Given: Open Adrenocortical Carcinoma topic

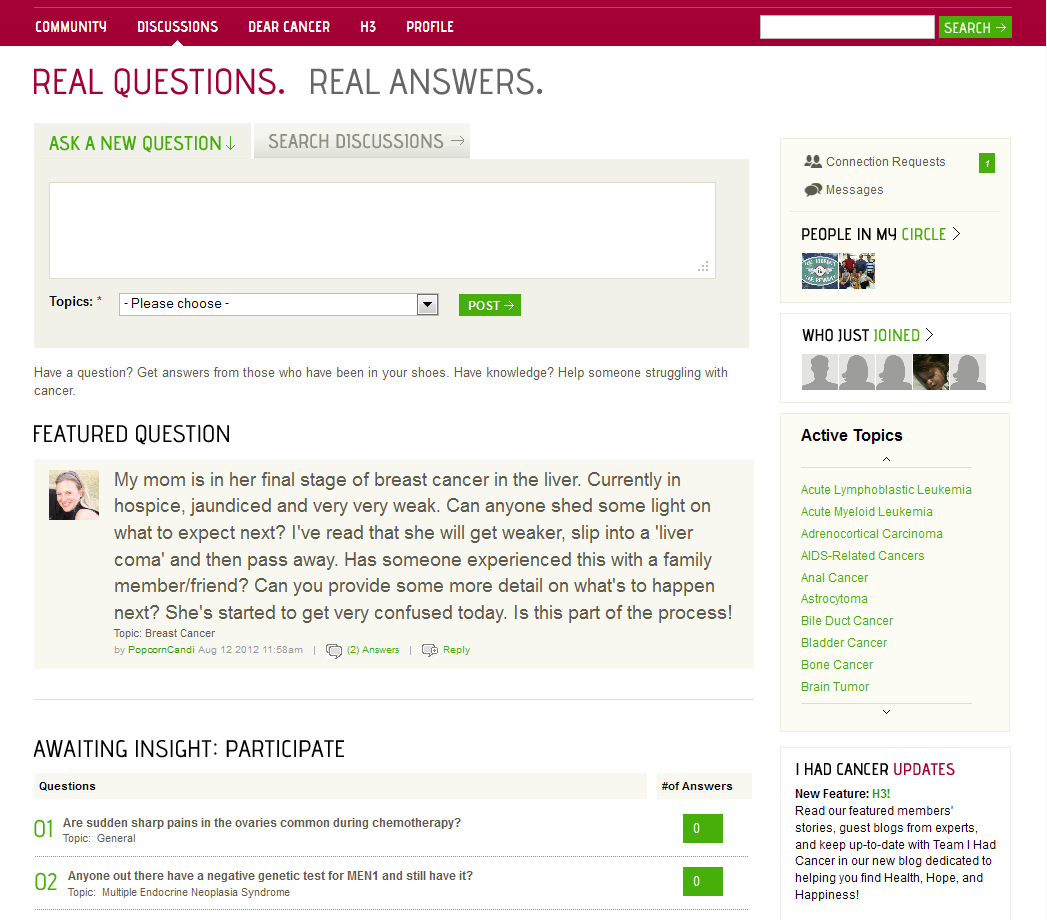Looking at the screenshot, I should coord(871,533).
